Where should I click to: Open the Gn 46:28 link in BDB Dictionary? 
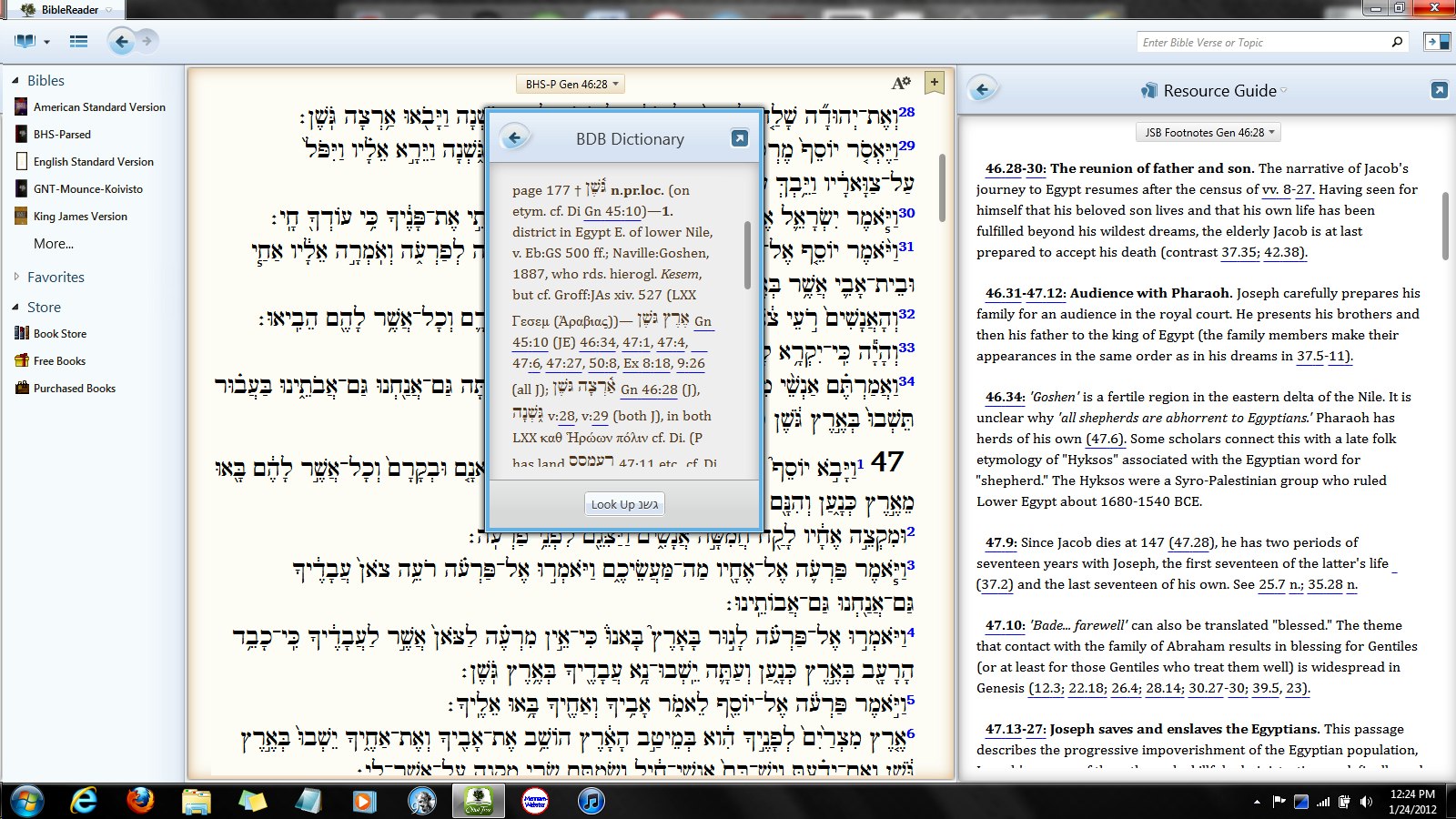pyautogui.click(x=649, y=389)
